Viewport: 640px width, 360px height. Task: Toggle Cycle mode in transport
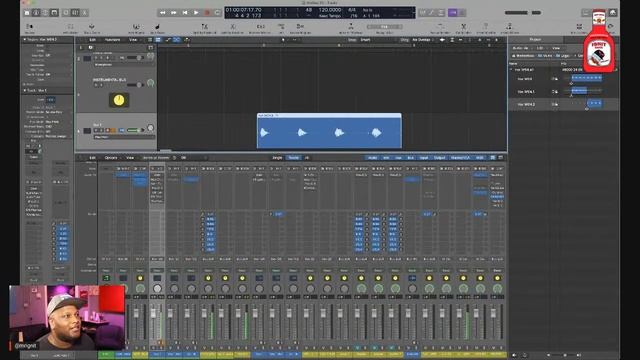[x=217, y=13]
